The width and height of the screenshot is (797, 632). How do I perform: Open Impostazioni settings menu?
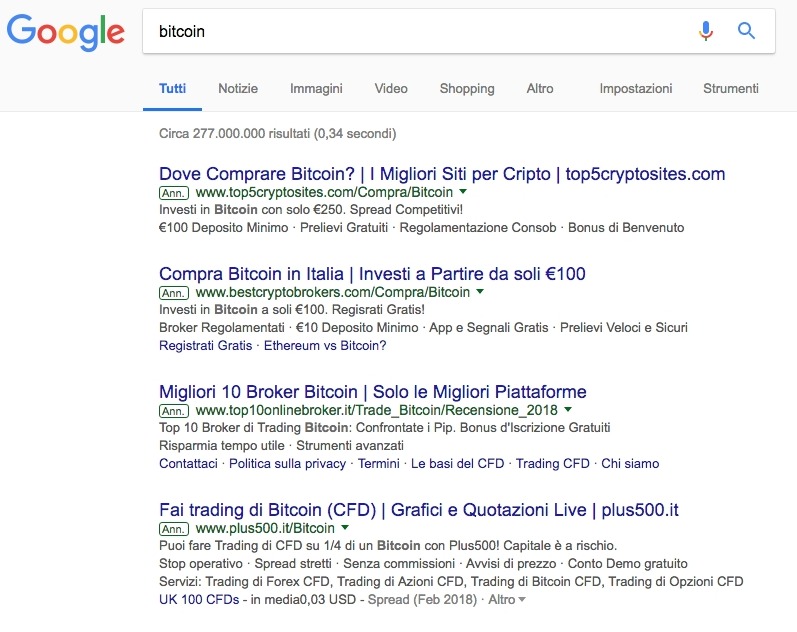click(x=636, y=88)
